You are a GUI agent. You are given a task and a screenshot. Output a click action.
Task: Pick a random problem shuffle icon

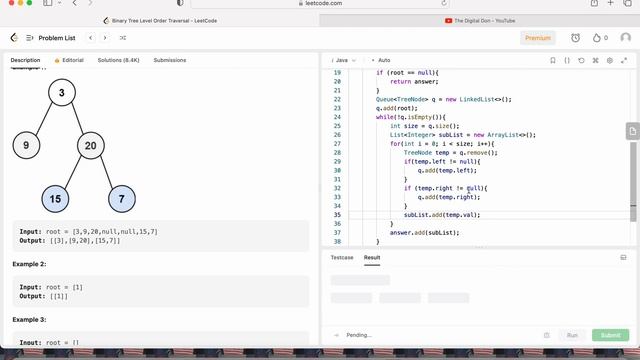123,38
